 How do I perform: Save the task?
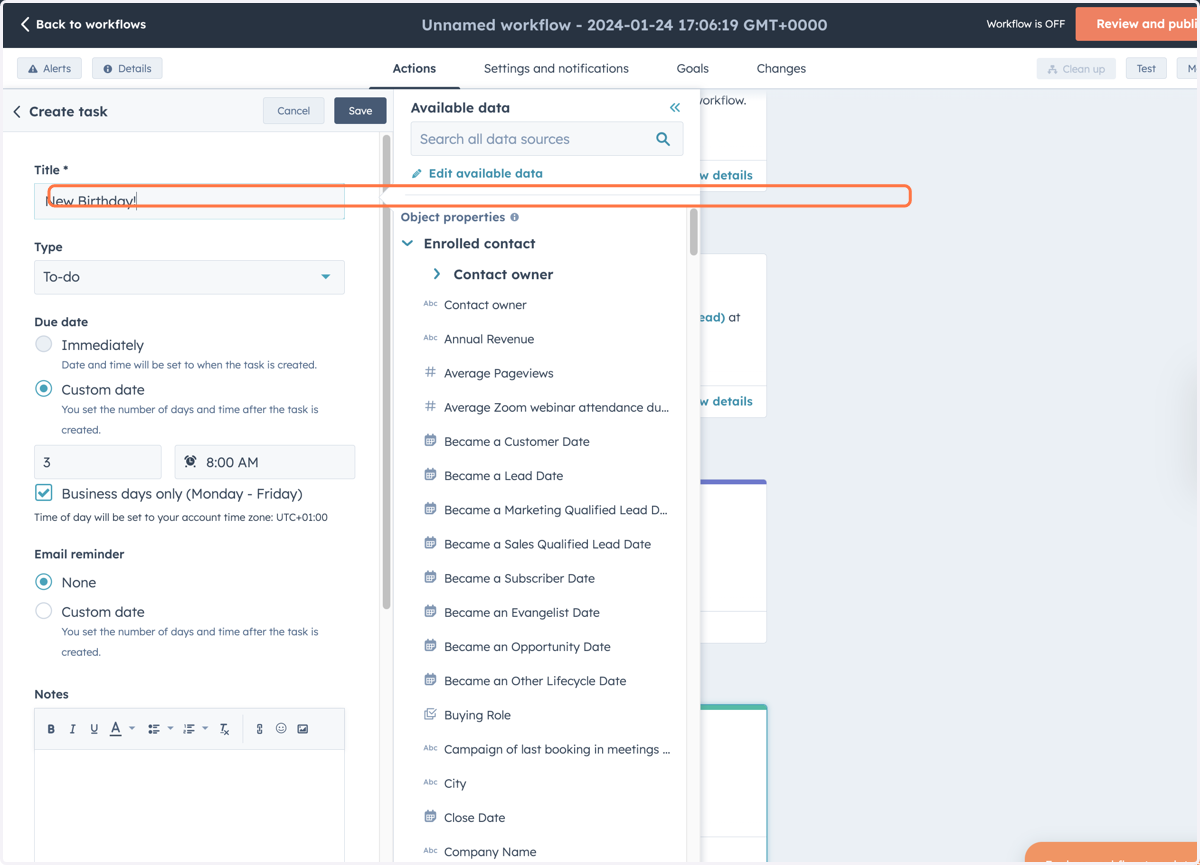360,111
